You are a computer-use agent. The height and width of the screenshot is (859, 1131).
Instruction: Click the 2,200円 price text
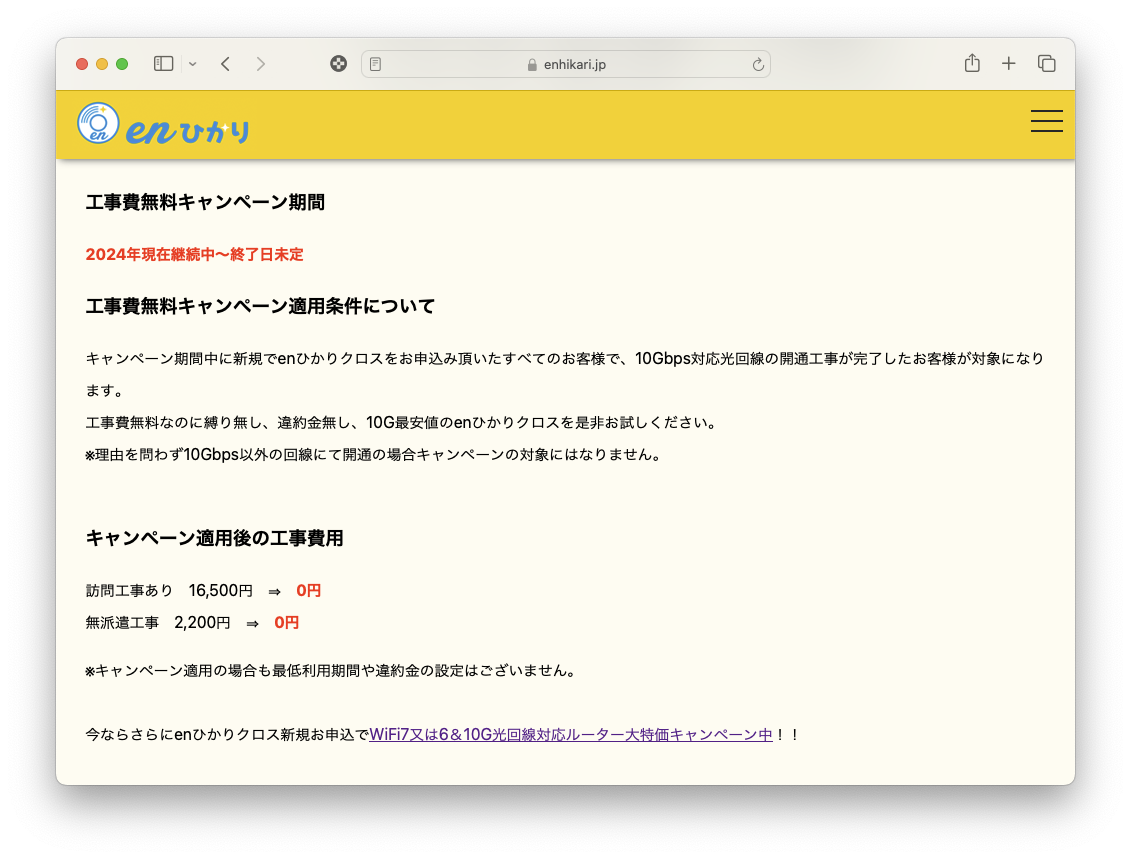[x=202, y=622]
